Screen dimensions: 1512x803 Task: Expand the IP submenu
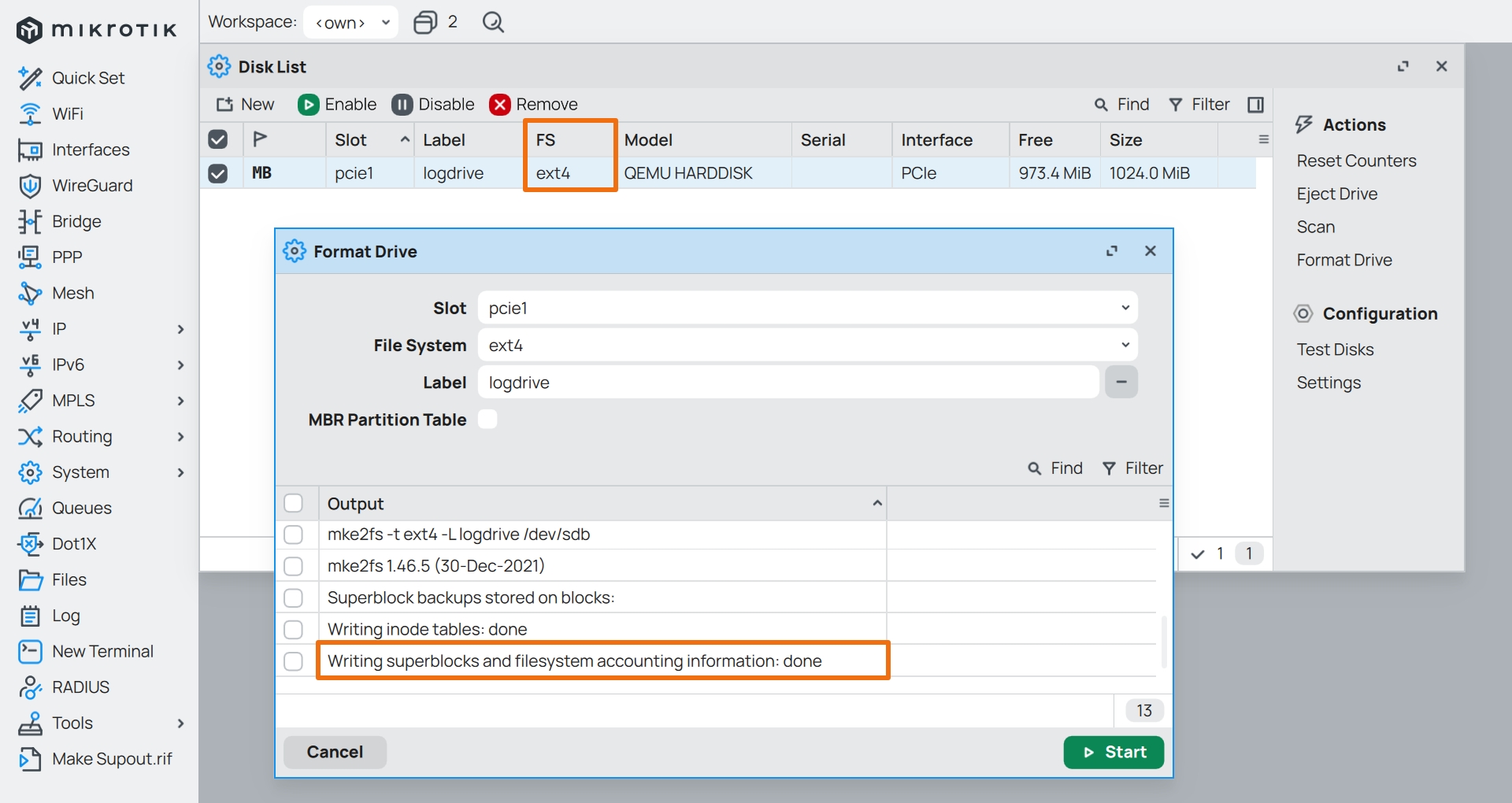coord(180,329)
